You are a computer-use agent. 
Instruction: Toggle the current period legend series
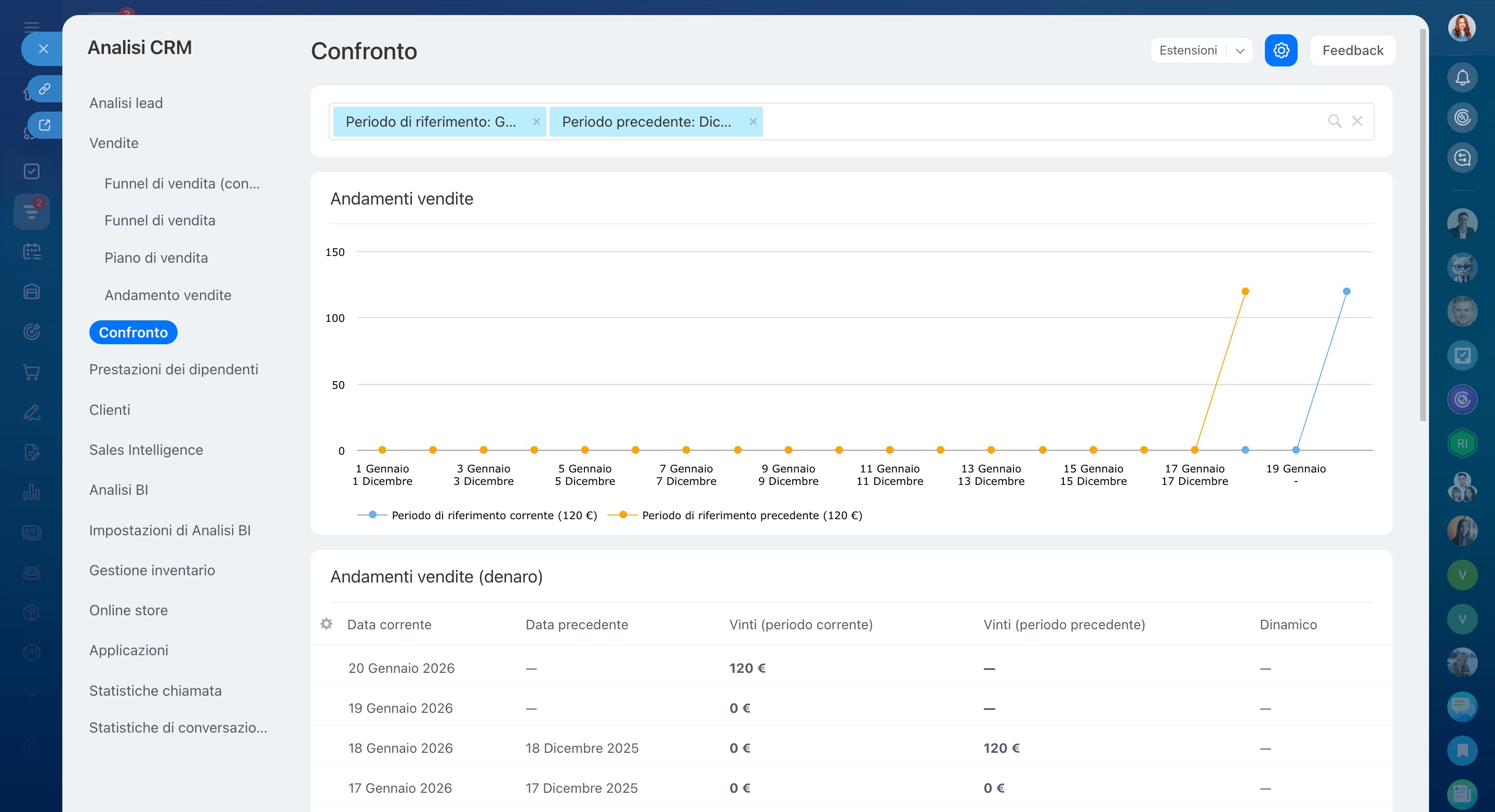[493, 515]
